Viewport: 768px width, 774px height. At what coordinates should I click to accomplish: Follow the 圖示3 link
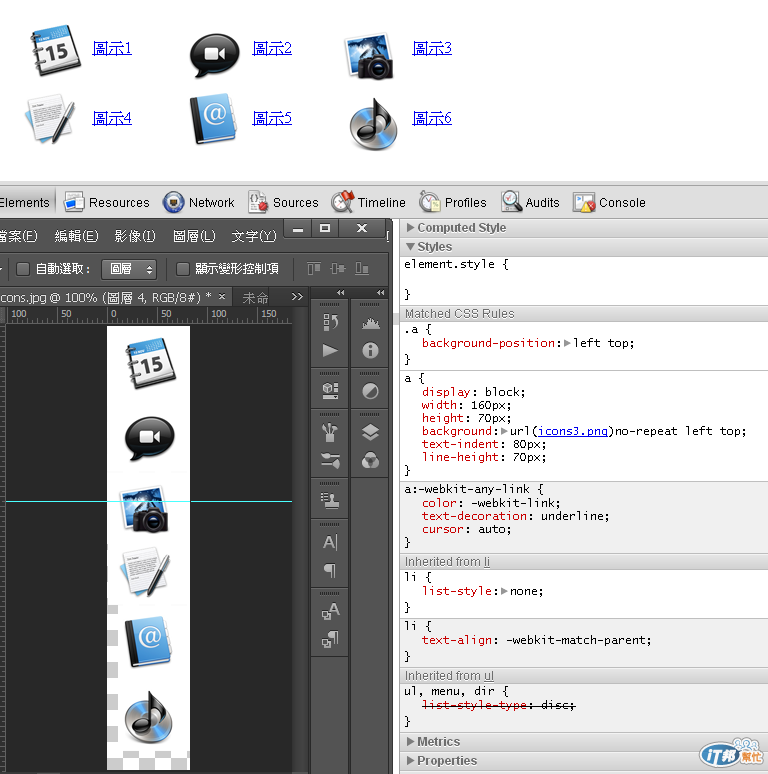click(x=432, y=48)
